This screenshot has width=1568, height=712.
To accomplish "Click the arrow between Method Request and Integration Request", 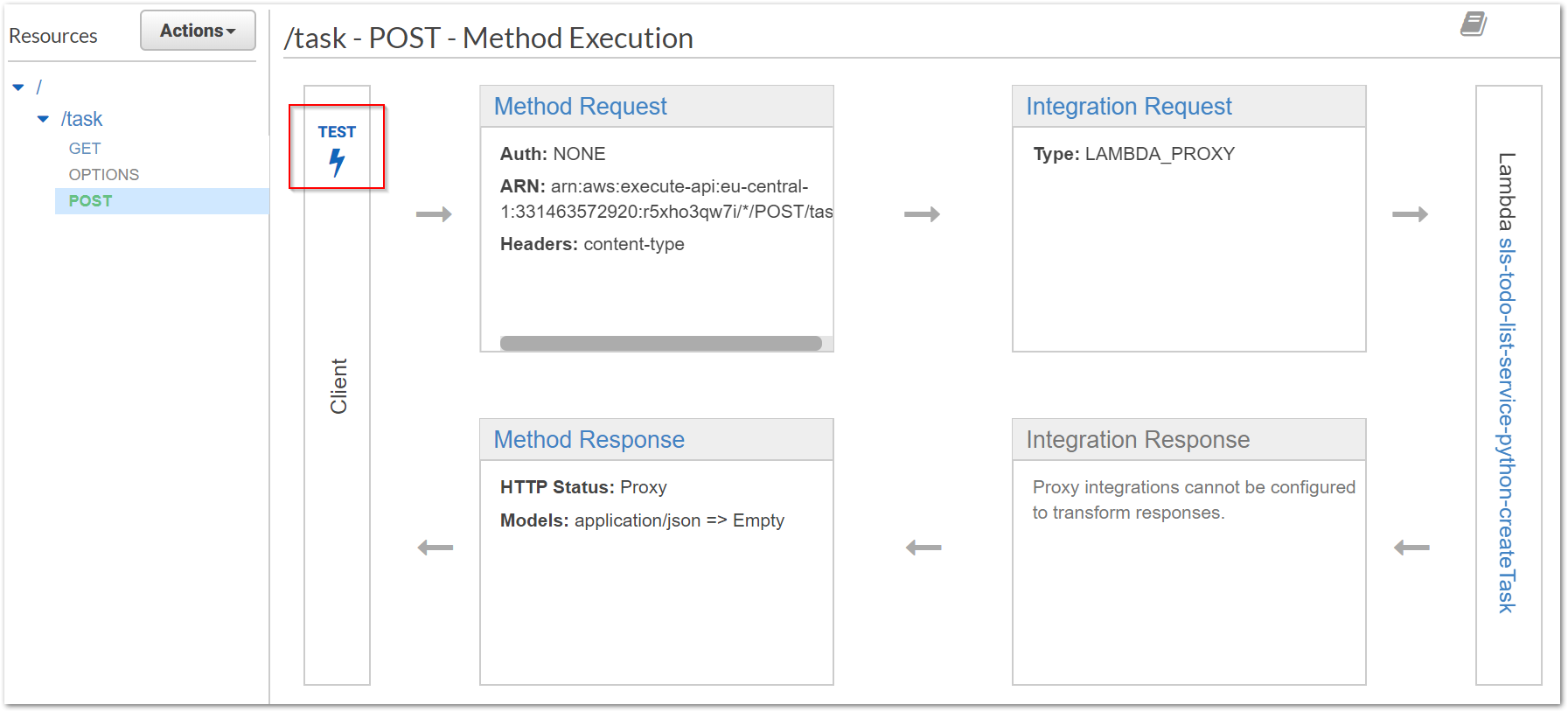I will coord(922,214).
